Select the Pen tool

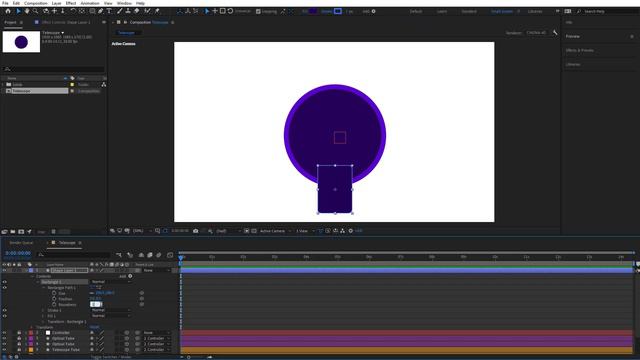coord(100,11)
